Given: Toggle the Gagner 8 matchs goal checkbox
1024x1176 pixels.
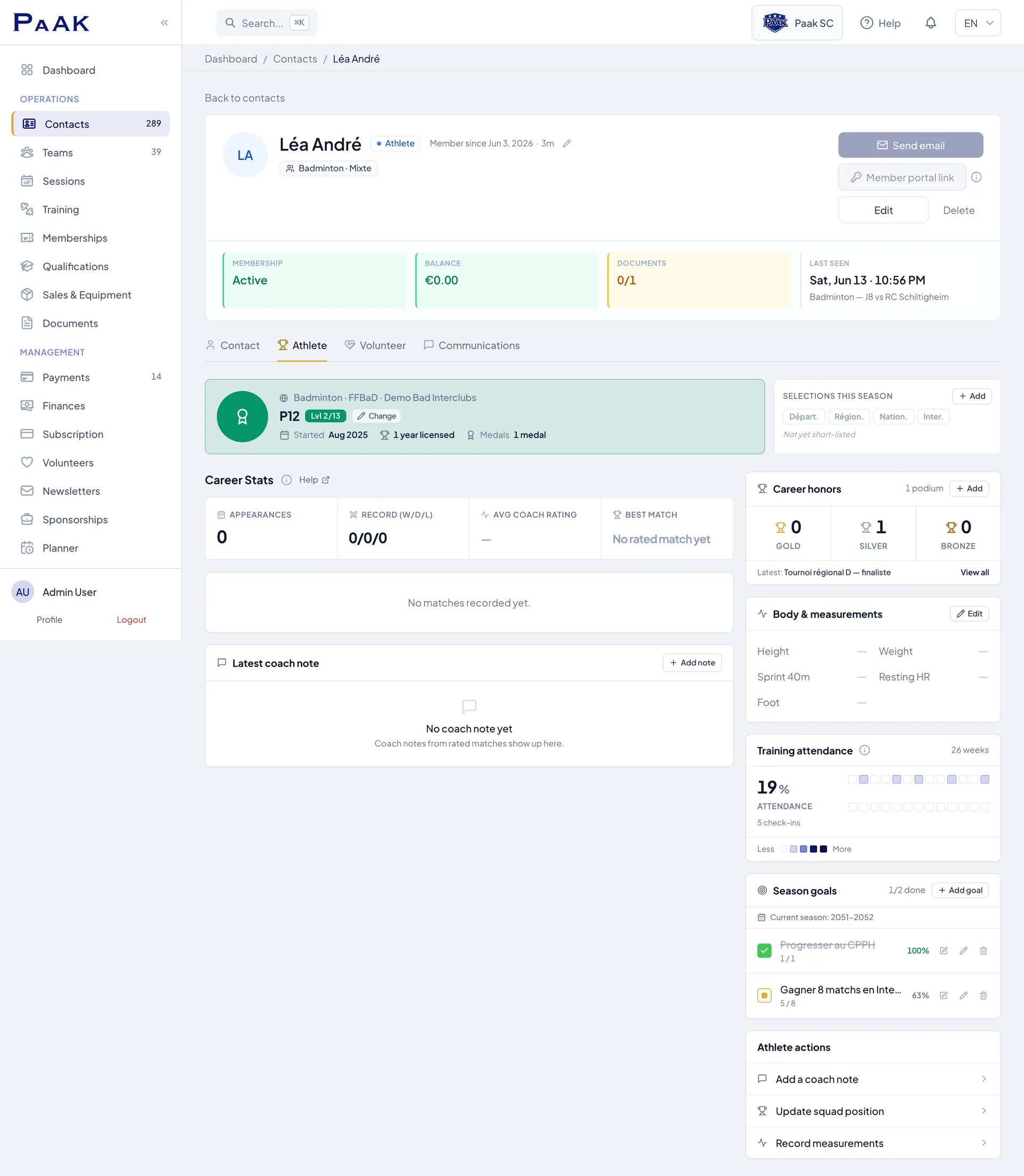Looking at the screenshot, I should [x=764, y=995].
